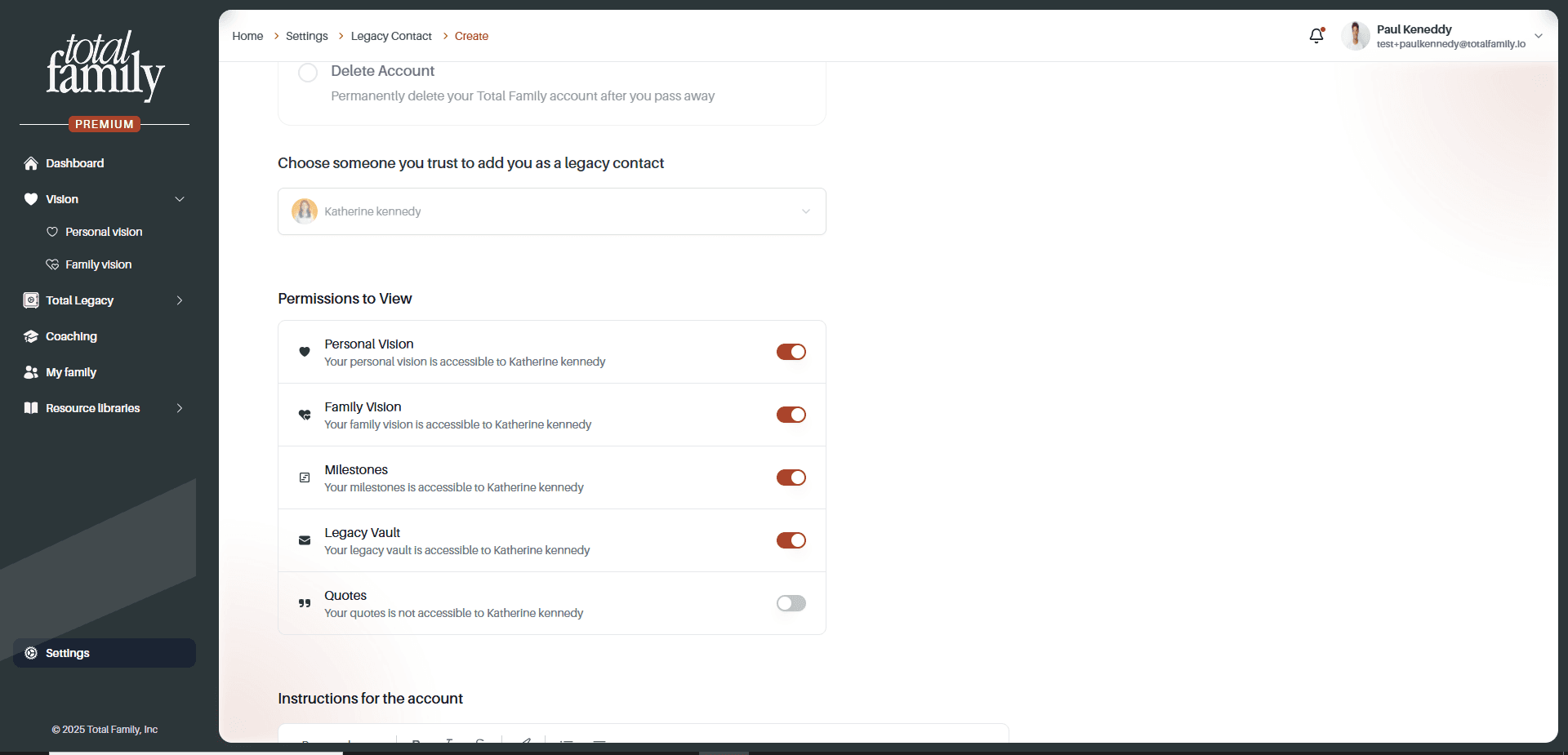The image size is (1568, 755).
Task: Click the Family vision hearts icon
Action: pyautogui.click(x=52, y=264)
